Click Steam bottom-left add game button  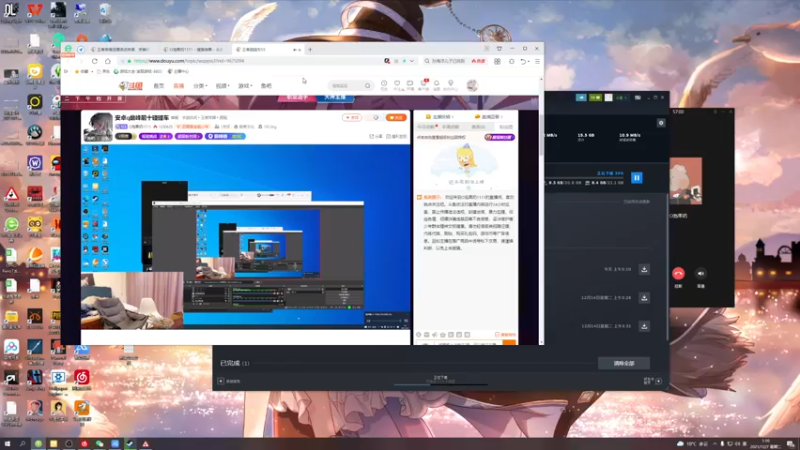point(229,381)
